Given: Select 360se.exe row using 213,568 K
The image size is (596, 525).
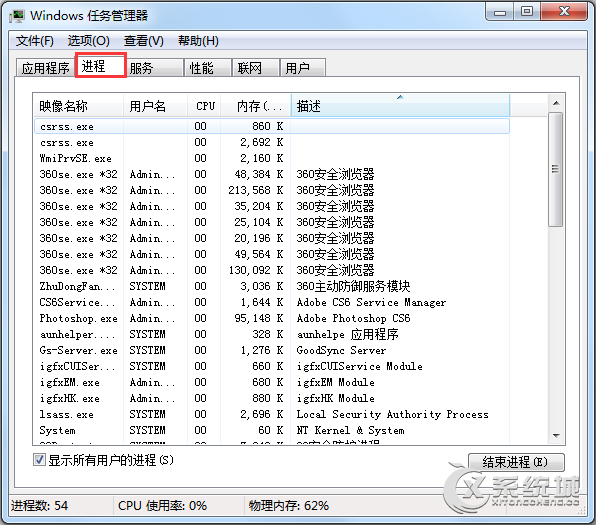Looking at the screenshot, I should click(272, 190).
